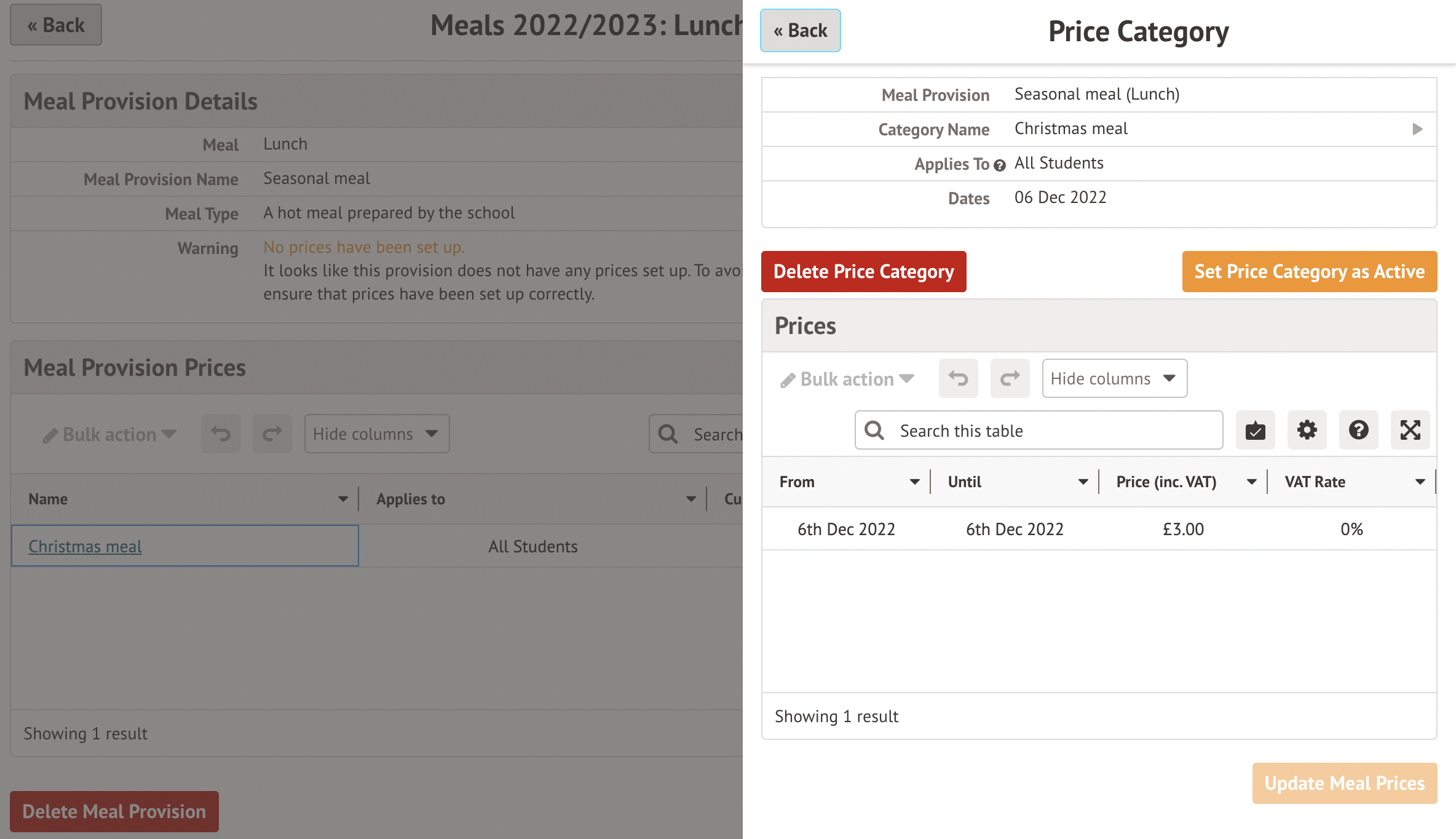Viewport: 1456px width, 839px height.
Task: Go back from the Price Category panel
Action: pos(800,31)
